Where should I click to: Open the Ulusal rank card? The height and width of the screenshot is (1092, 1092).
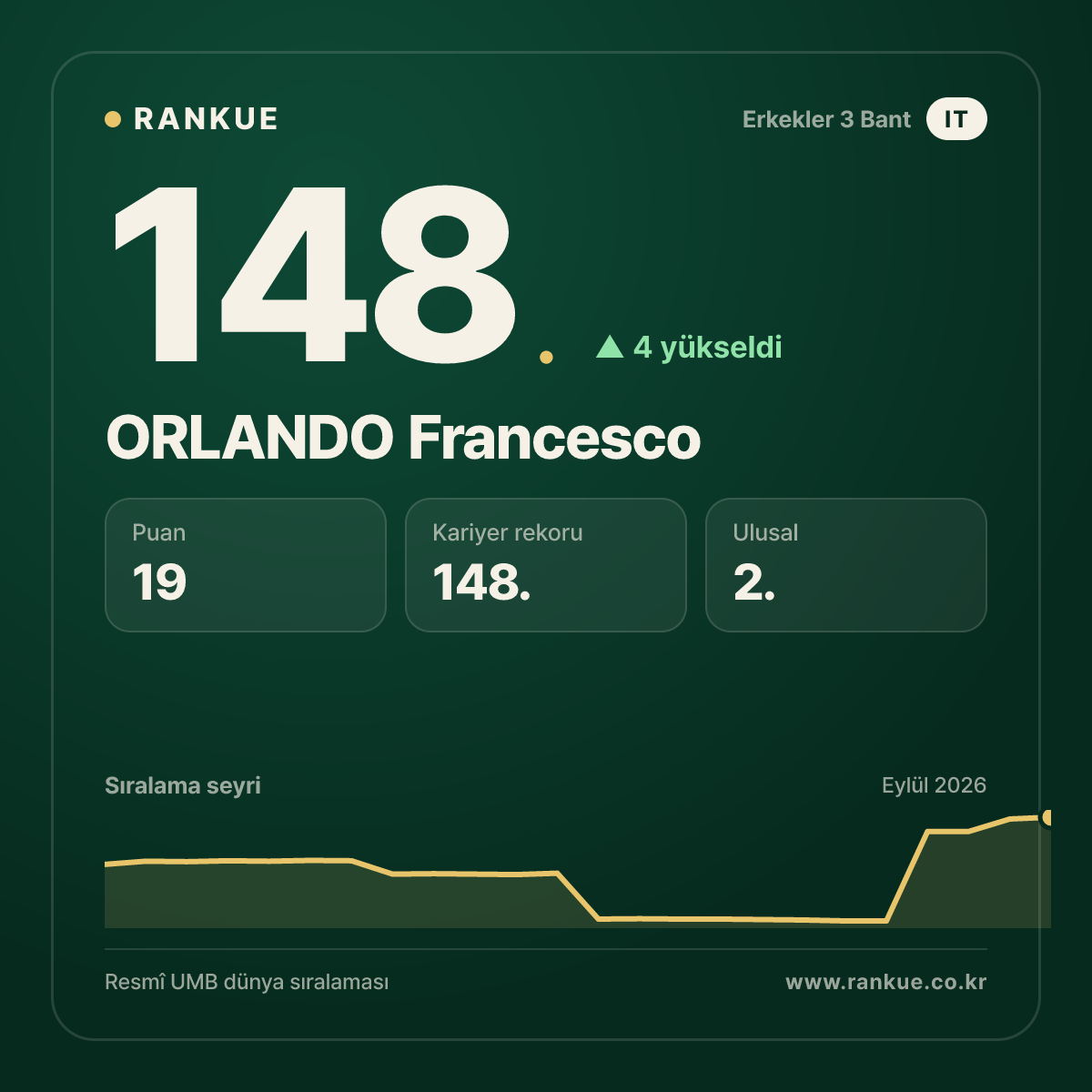846,565
